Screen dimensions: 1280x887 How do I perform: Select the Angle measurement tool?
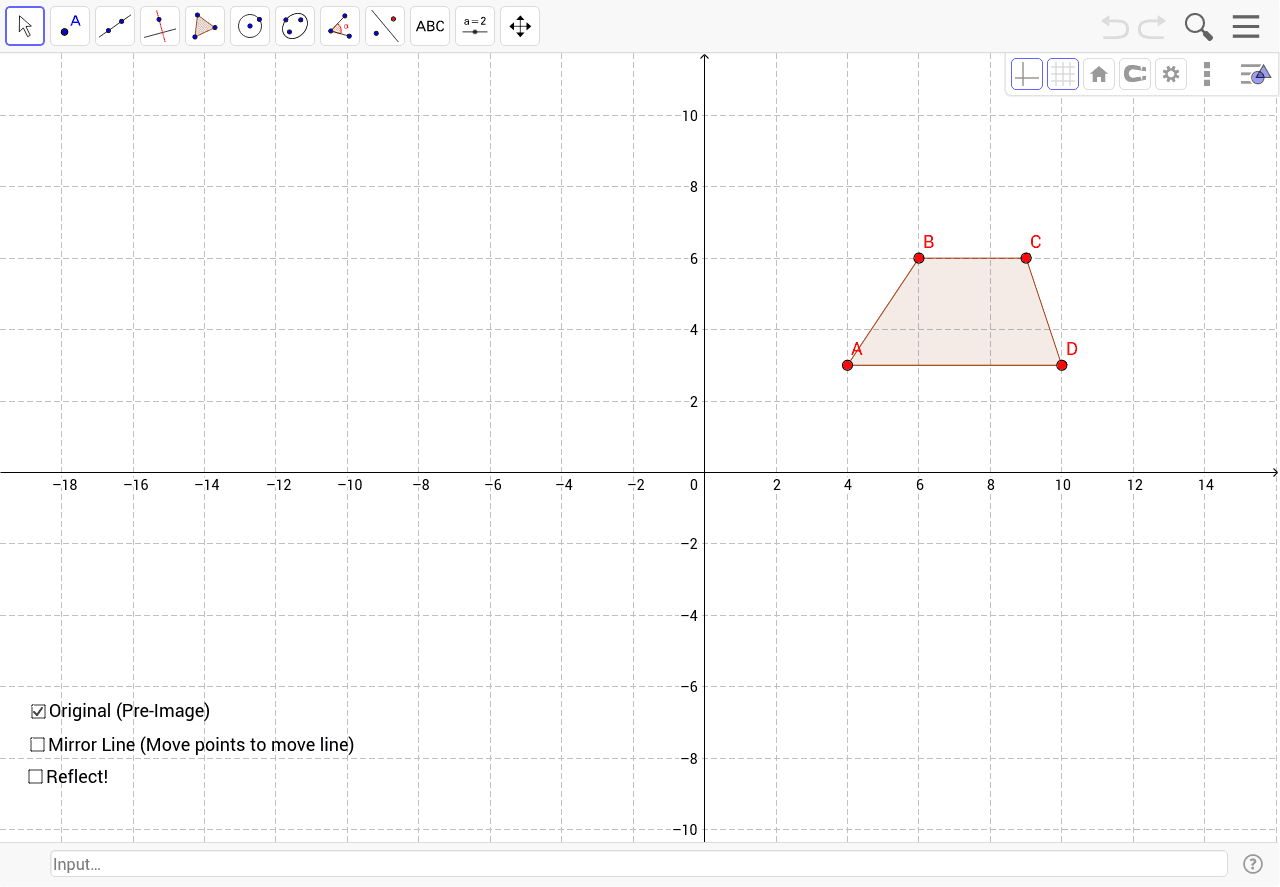point(339,26)
